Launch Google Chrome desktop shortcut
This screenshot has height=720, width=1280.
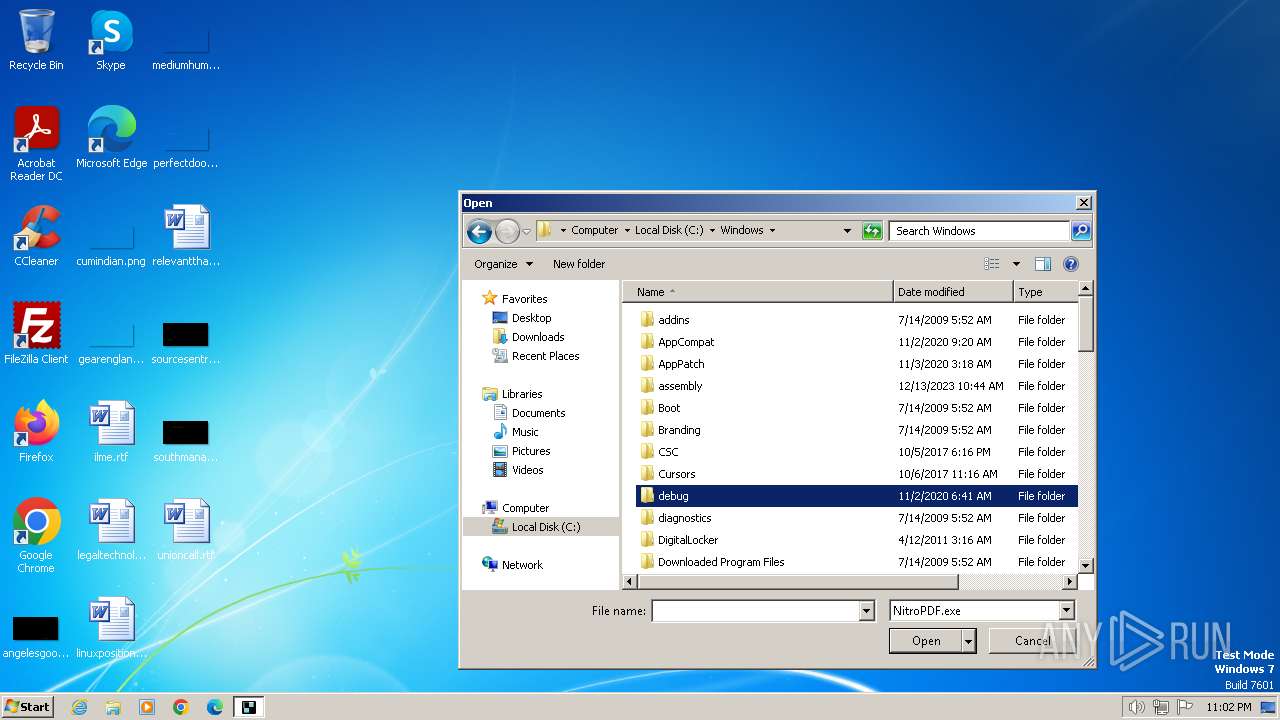[36, 536]
